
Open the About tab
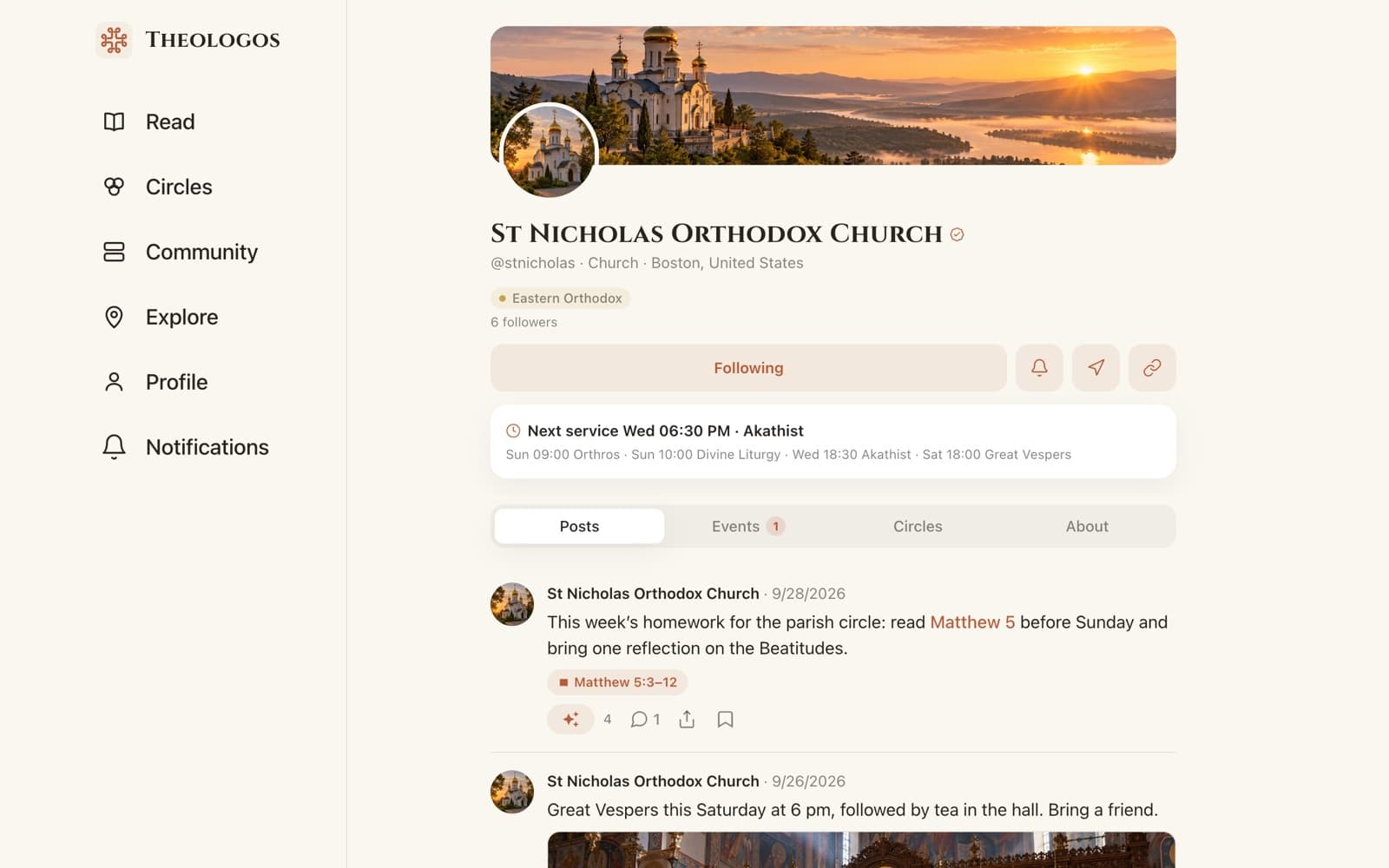1087,526
